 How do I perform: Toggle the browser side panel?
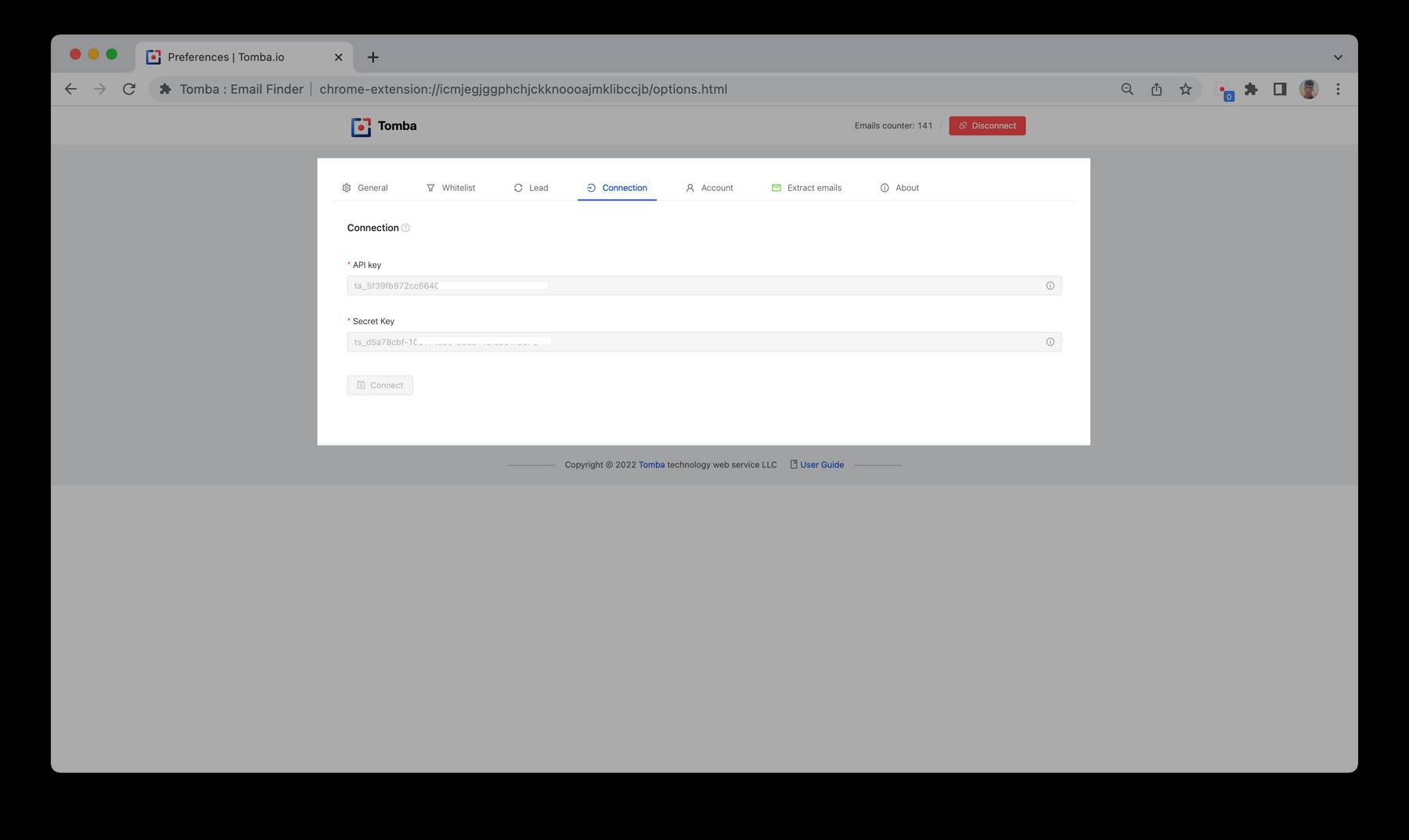coord(1280,89)
